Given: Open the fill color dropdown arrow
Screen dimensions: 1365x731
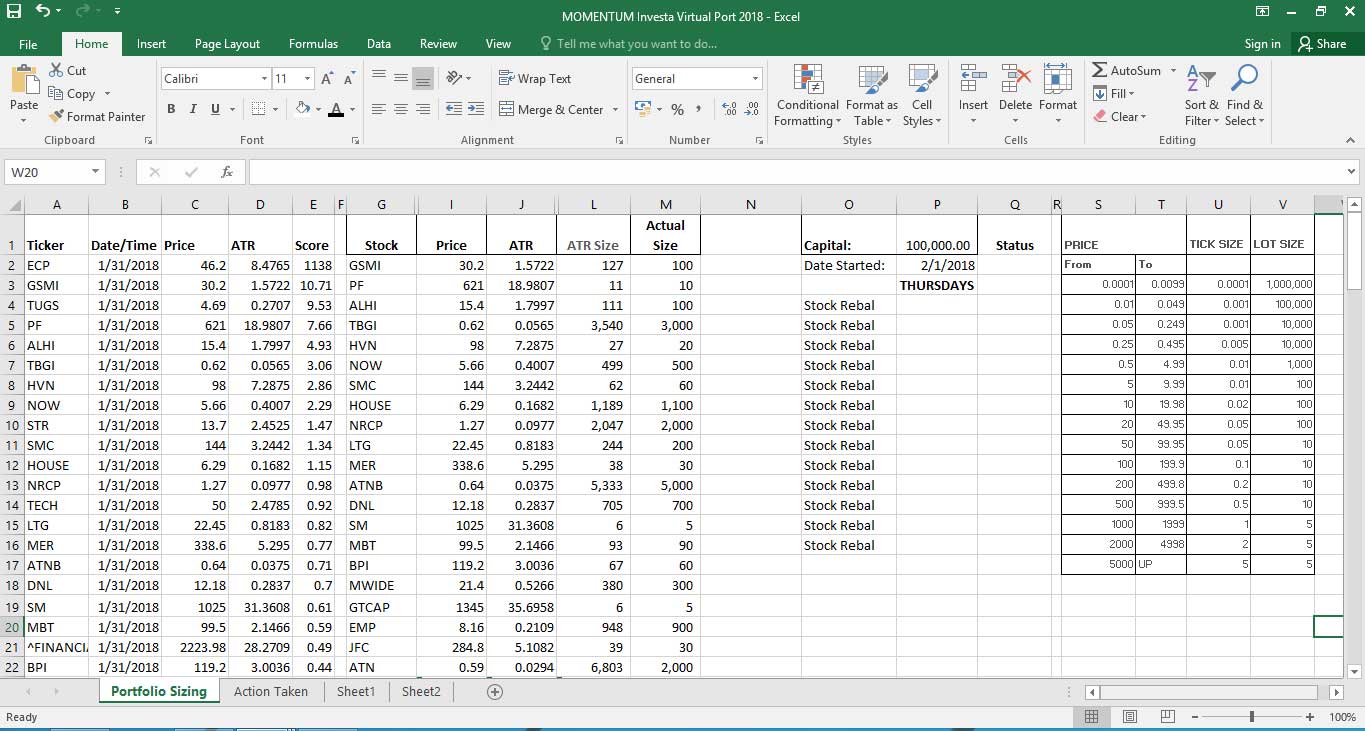Looking at the screenshot, I should [x=318, y=109].
